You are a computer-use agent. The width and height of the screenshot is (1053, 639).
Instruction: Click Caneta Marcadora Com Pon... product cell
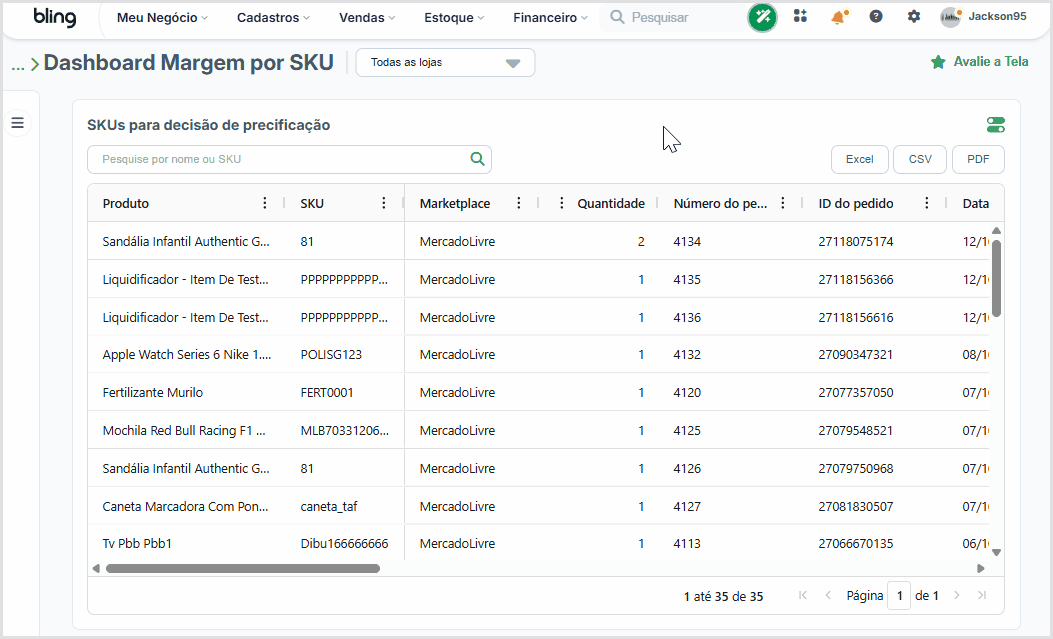pos(185,507)
